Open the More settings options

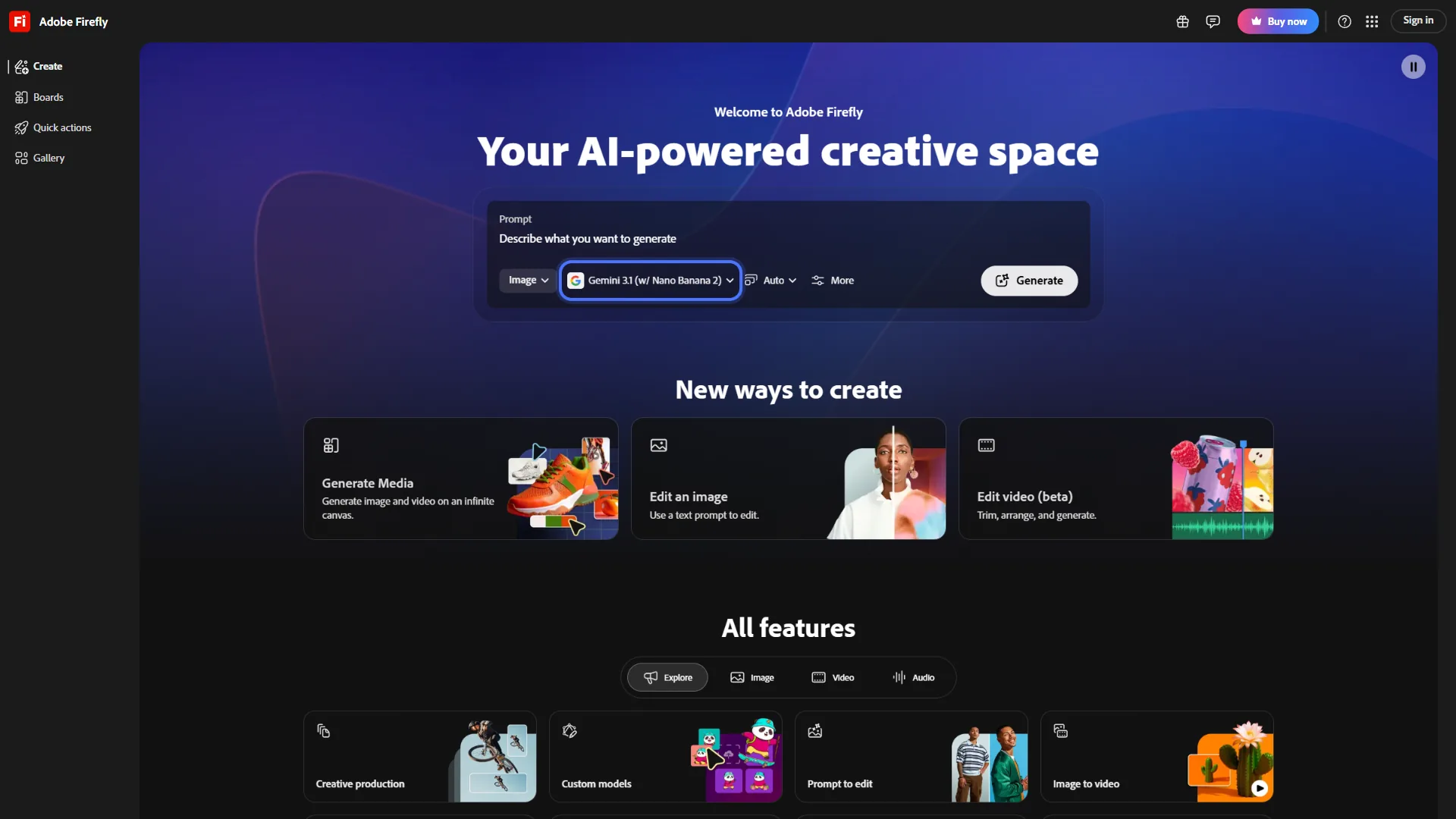point(833,281)
